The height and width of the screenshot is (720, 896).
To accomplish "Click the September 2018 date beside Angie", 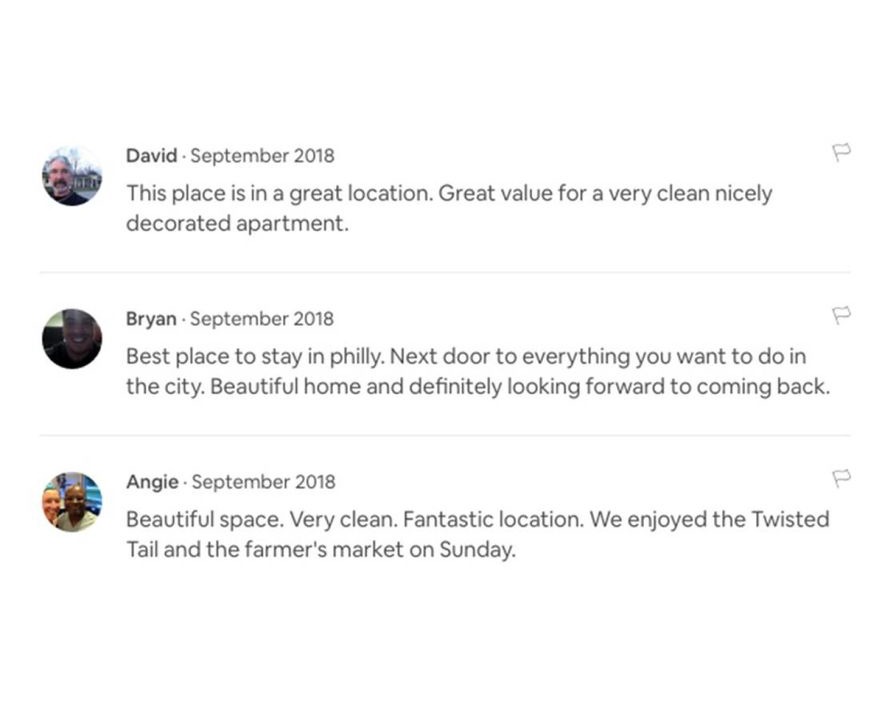I will [x=264, y=482].
